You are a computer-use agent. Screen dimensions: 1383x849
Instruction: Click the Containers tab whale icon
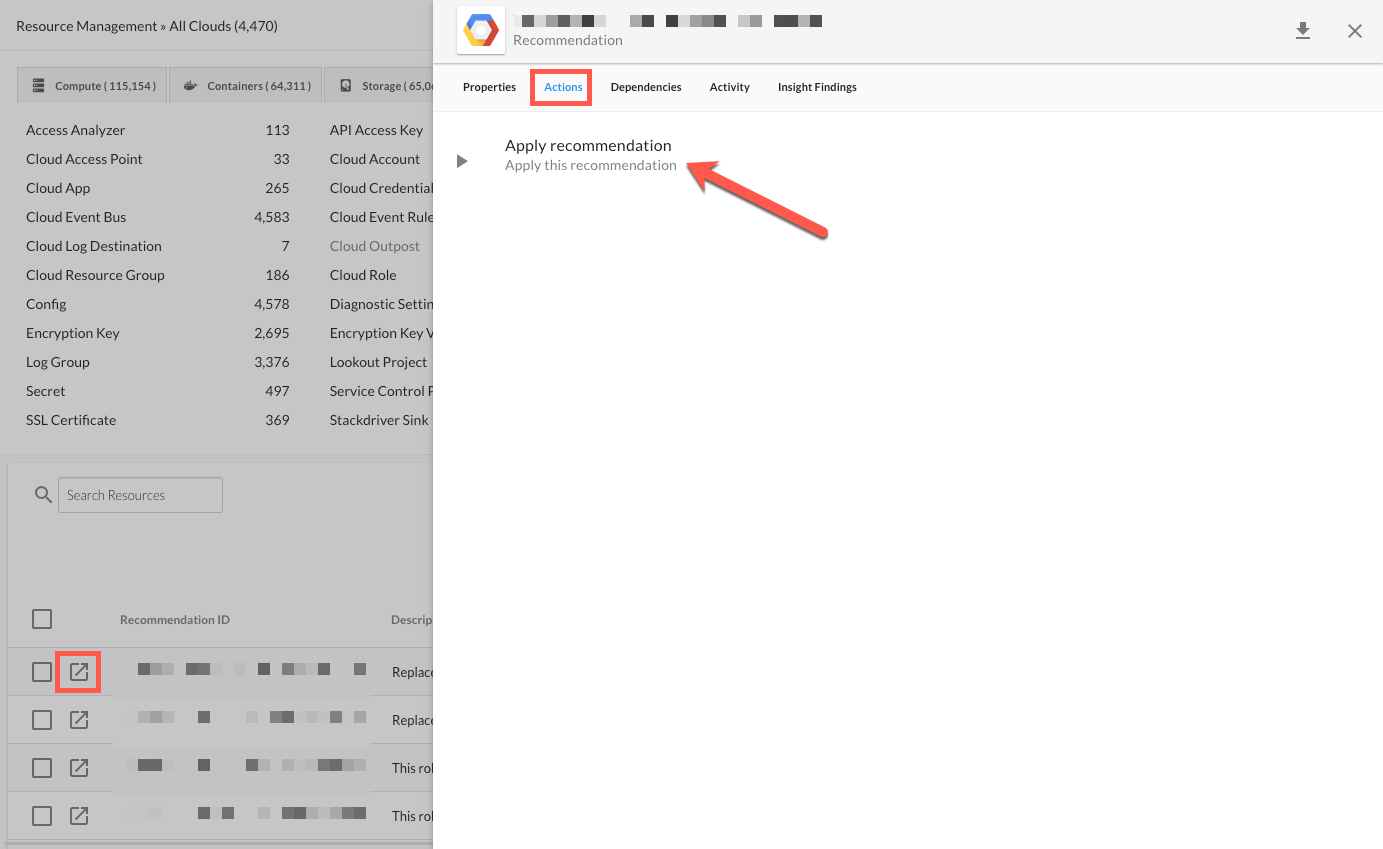pyautogui.click(x=190, y=86)
